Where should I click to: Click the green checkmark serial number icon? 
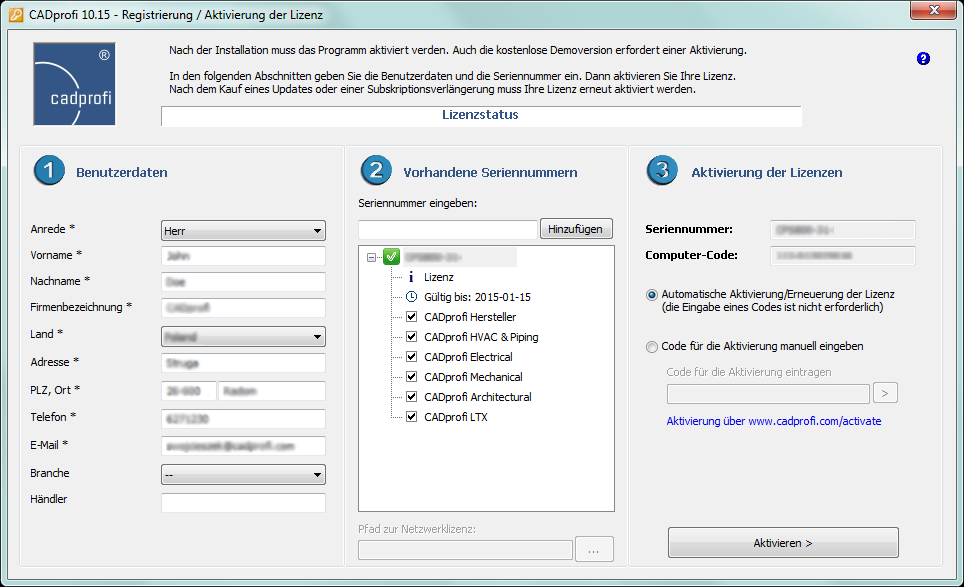click(392, 256)
